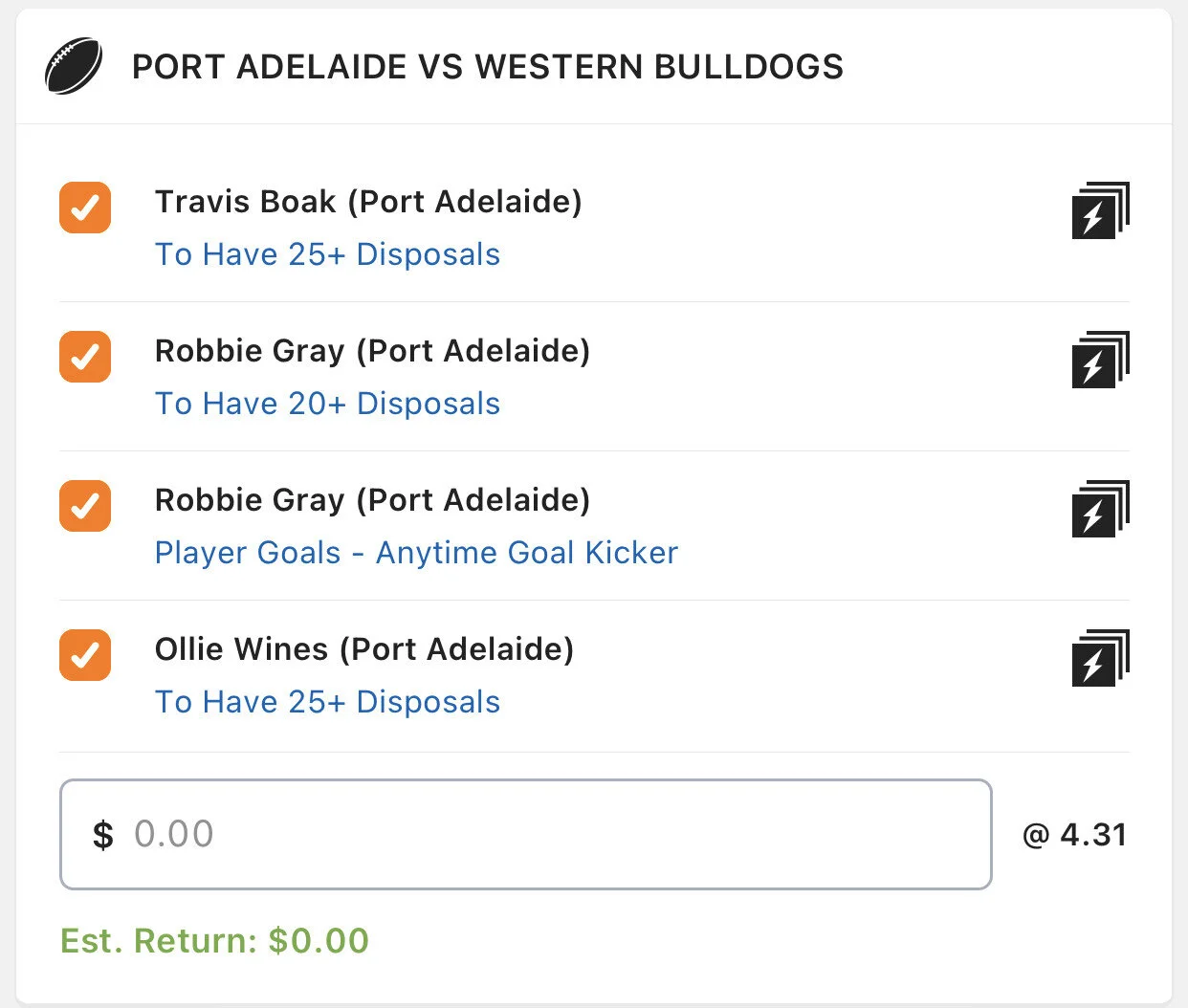
Task: Click the Est. Return $0.00 text
Action: (214, 940)
